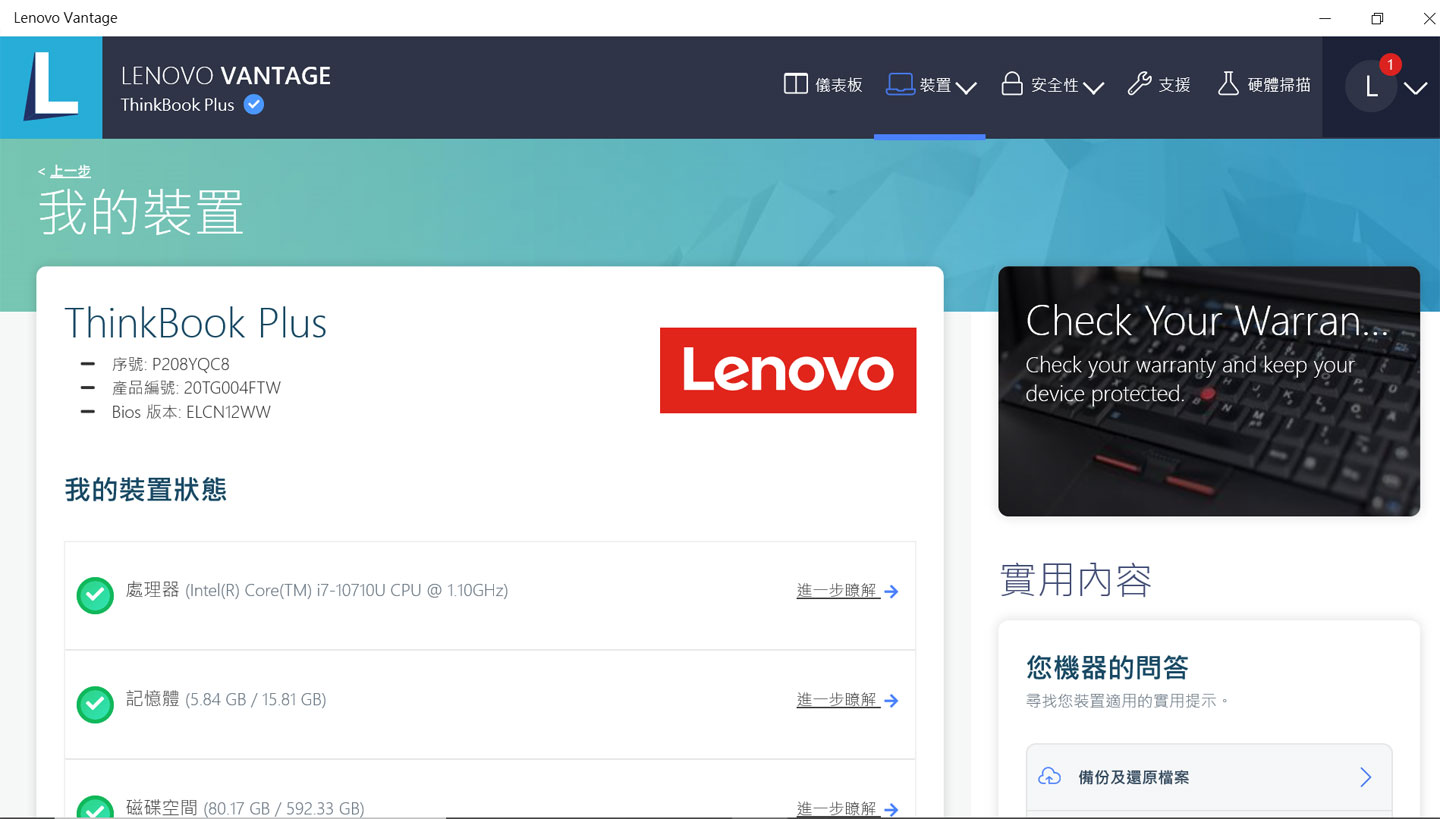Click 進一步瞭解 link for 記憶體
This screenshot has width=1440, height=819.
coord(837,700)
